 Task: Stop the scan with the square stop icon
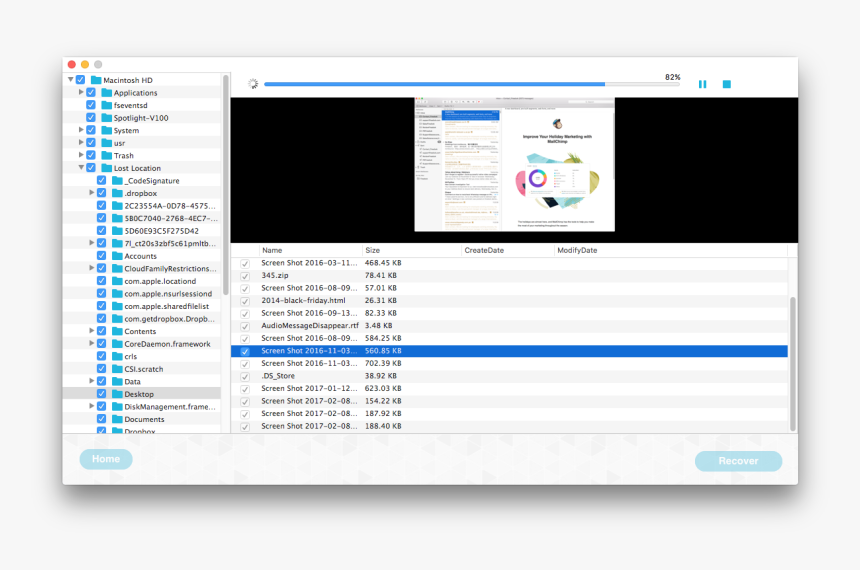(727, 84)
